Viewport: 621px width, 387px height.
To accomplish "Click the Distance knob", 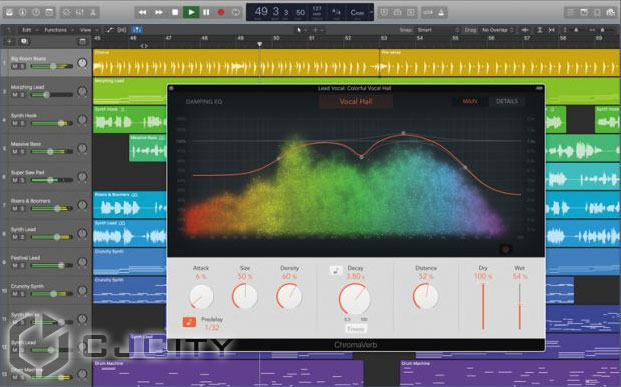I will click(x=426, y=297).
